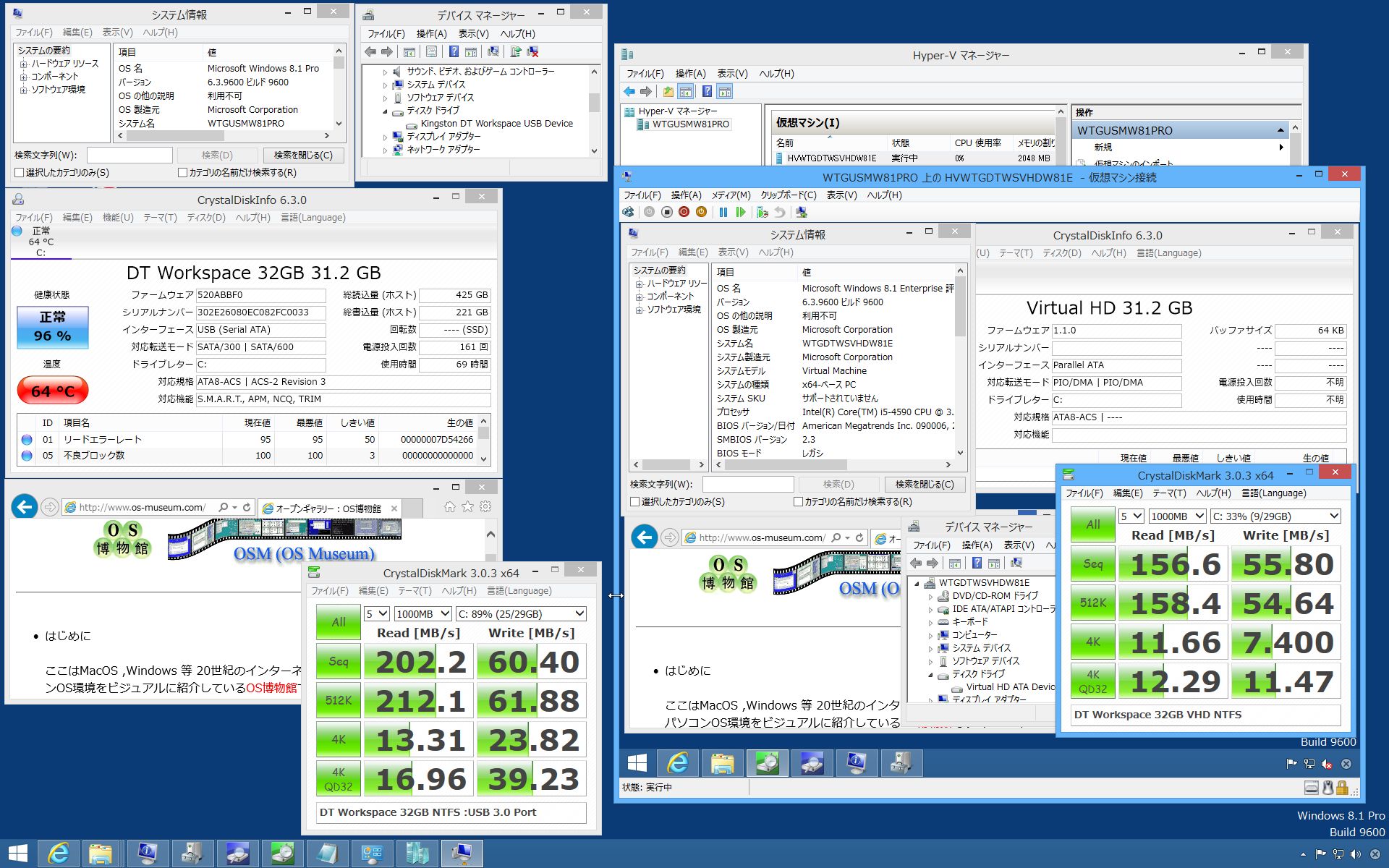1389x868 pixels.
Task: Toggle 選択したカテゴリのみ checkbox in host System Information
Action: [20, 172]
